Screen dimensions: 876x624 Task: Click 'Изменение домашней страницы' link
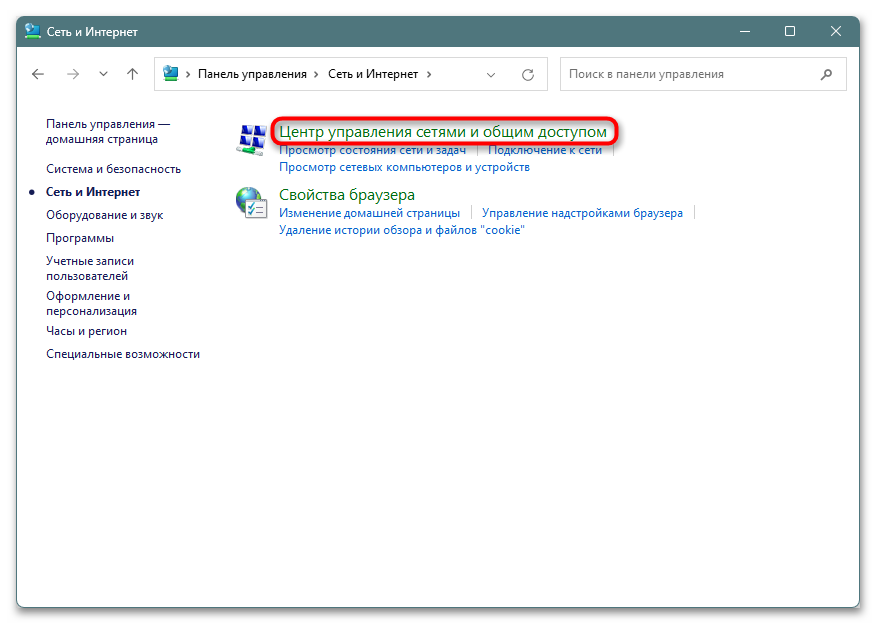[x=369, y=213]
